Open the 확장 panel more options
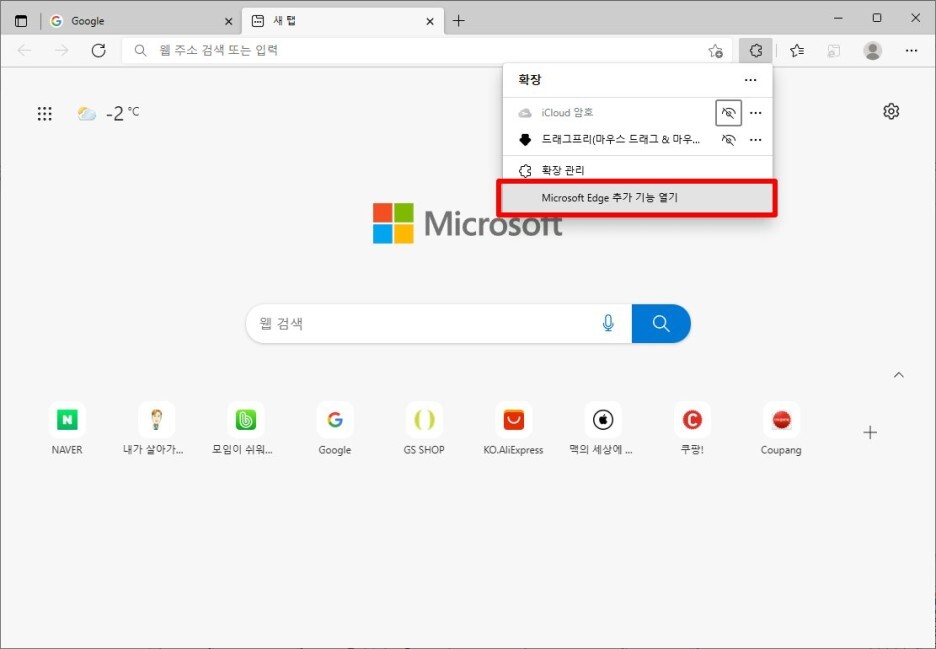936x649 pixels. (750, 80)
